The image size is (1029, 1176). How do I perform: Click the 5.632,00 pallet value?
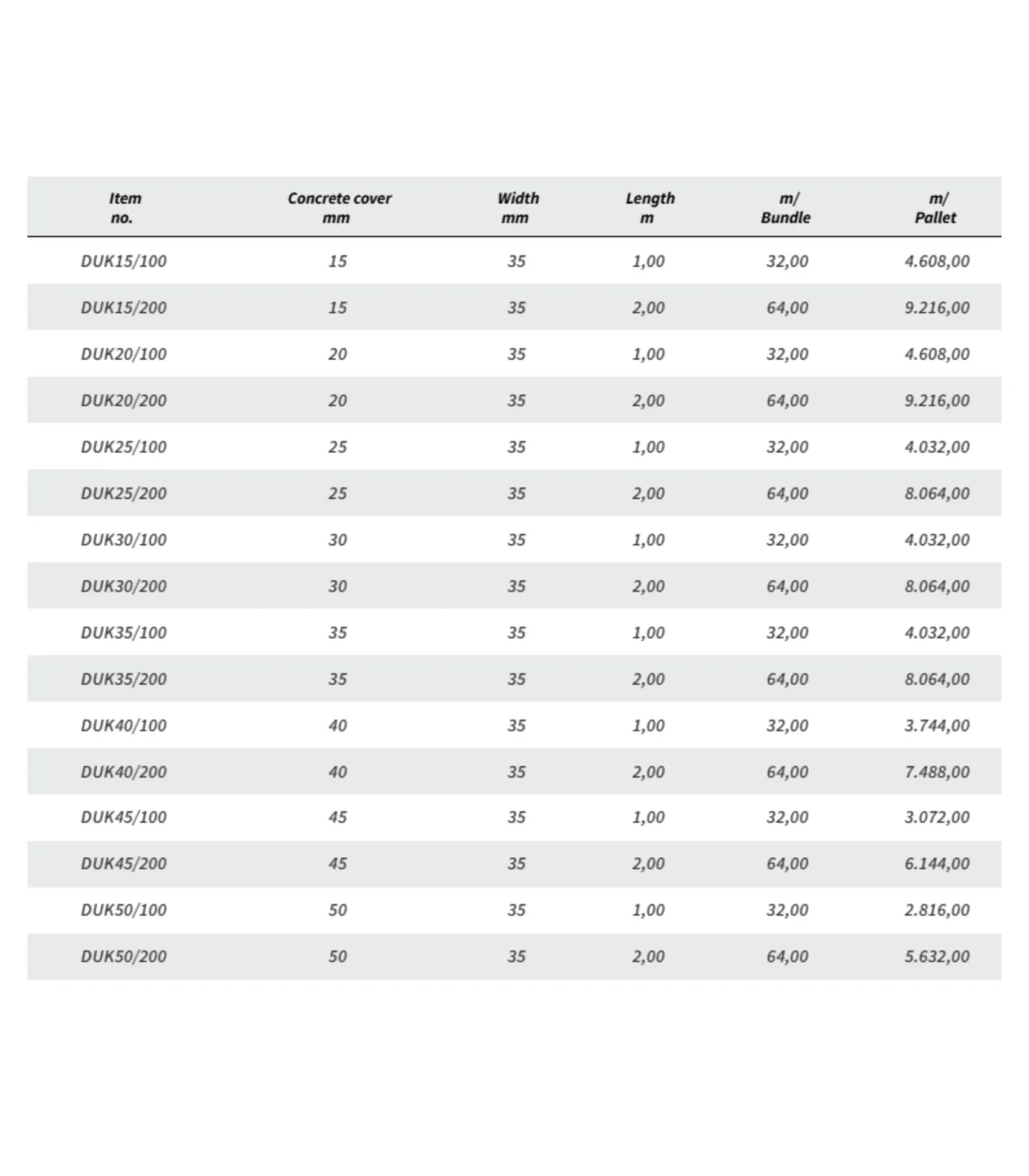(x=936, y=957)
